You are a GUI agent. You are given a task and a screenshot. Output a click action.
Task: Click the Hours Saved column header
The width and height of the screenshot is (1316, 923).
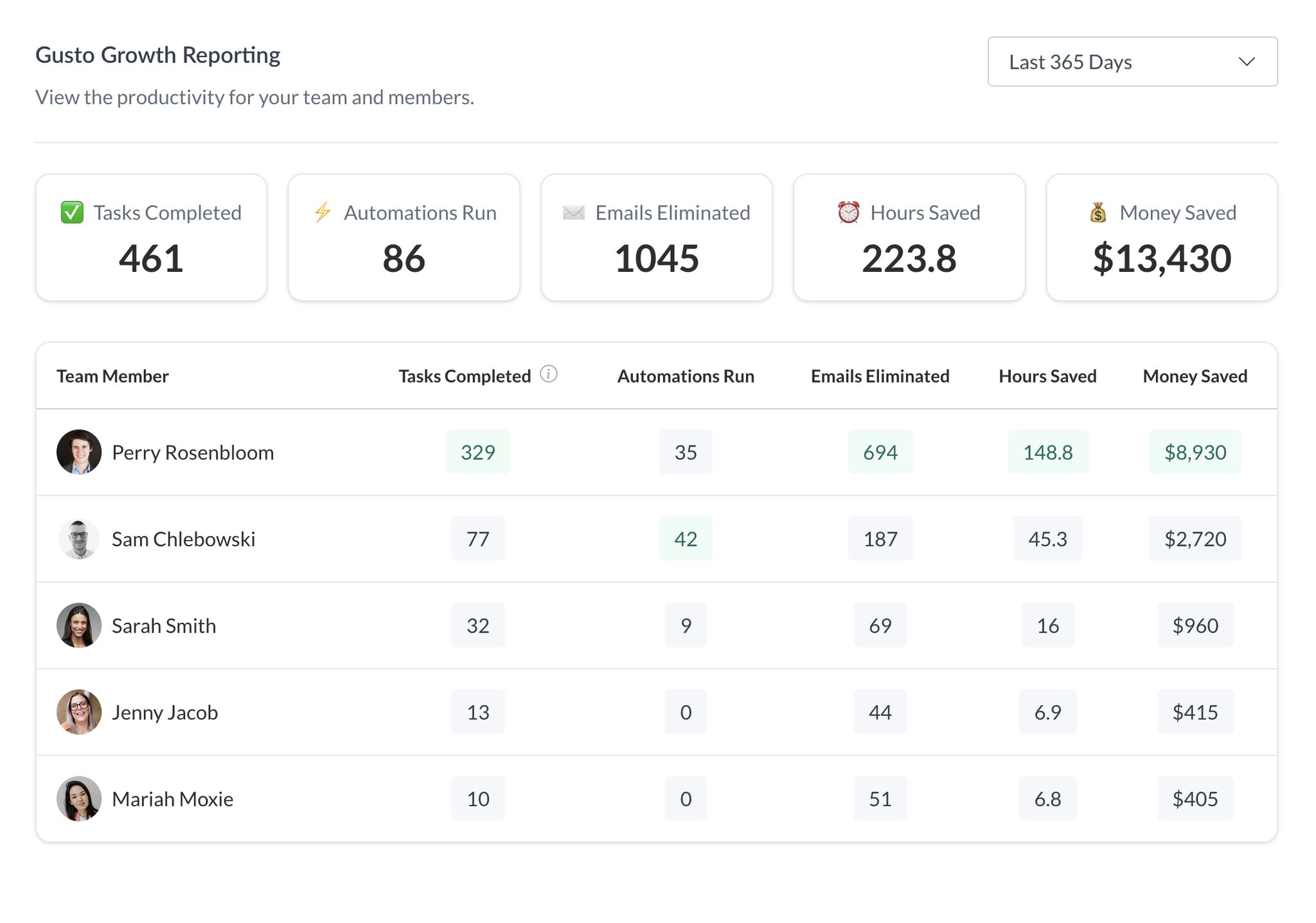[1047, 376]
